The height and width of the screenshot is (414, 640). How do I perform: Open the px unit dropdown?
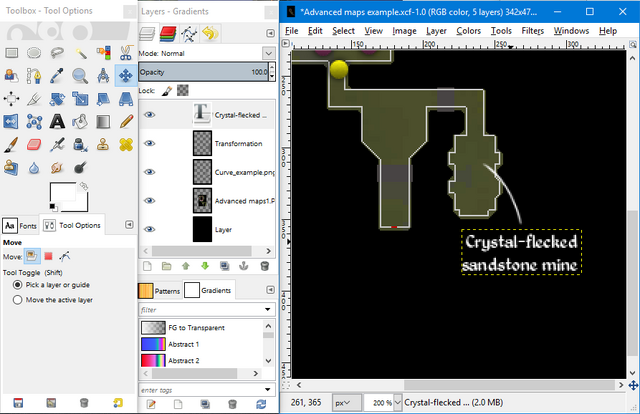point(347,403)
